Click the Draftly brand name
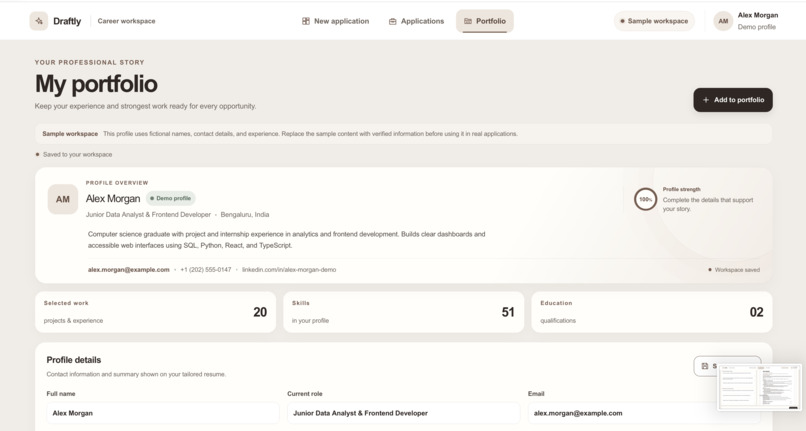This screenshot has height=431, width=806. click(x=67, y=21)
